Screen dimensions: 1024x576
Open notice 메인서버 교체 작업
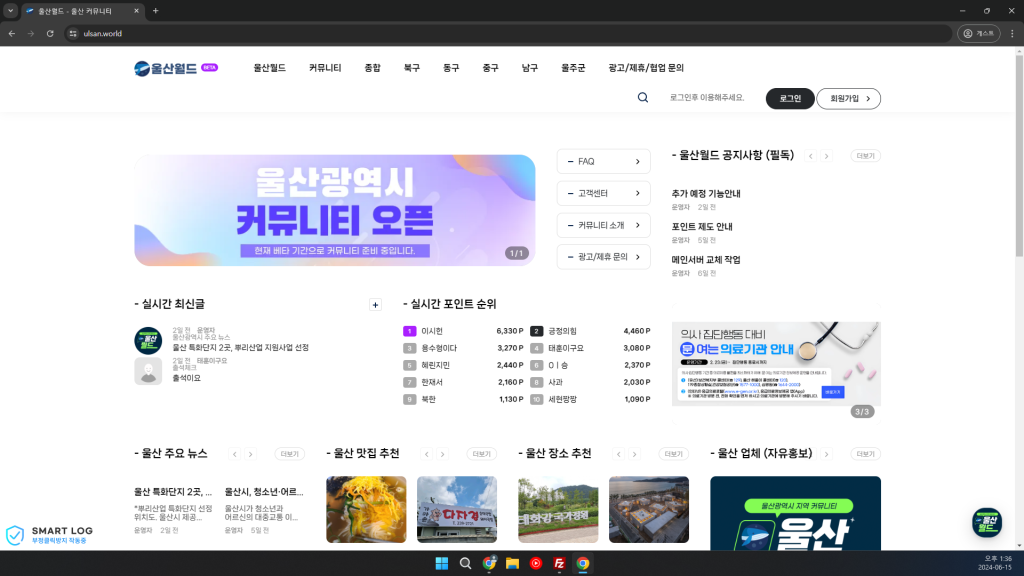(x=706, y=260)
